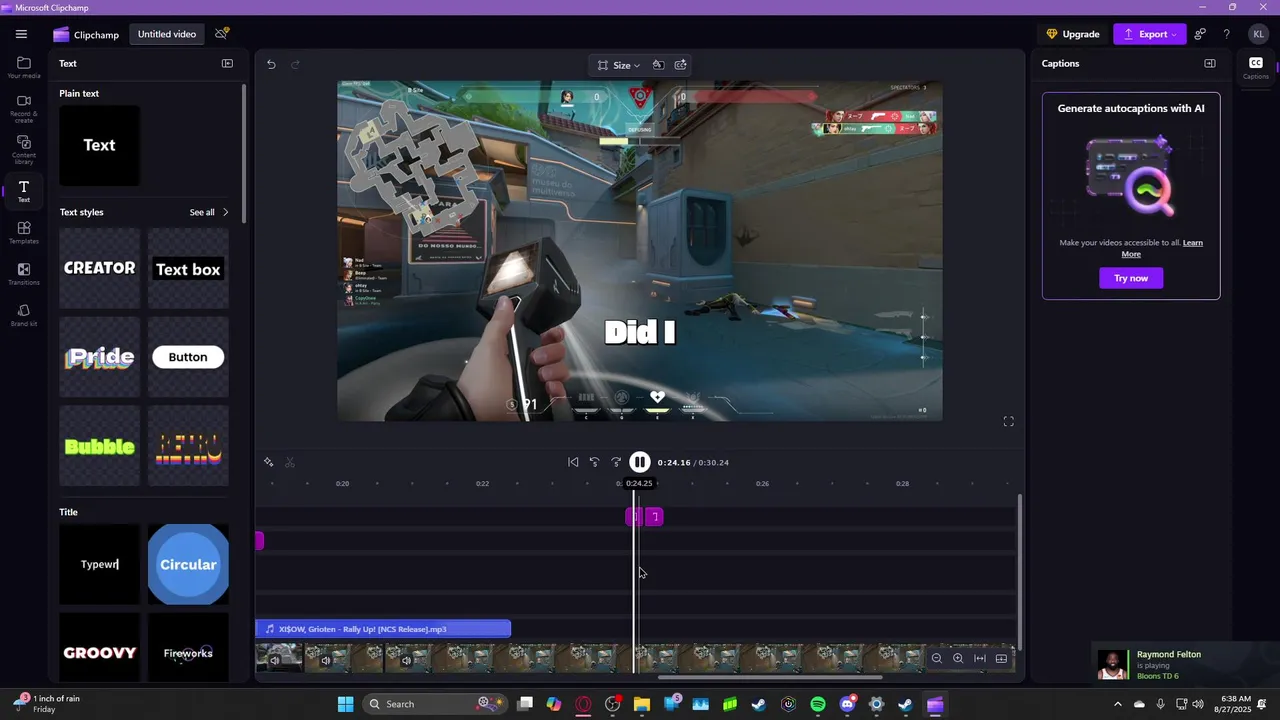The height and width of the screenshot is (720, 1280).
Task: Open Content library sidebar tab
Action: tap(24, 150)
